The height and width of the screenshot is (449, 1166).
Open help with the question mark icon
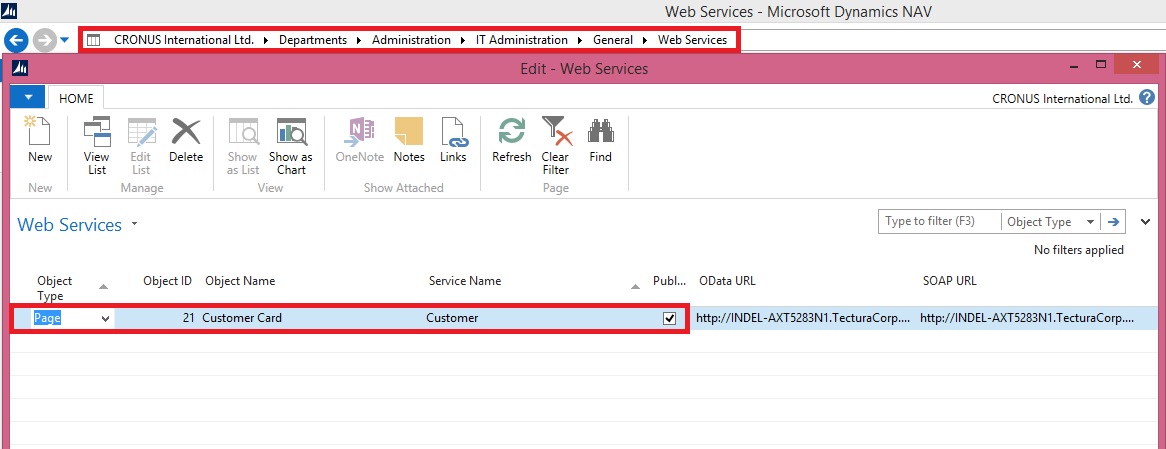(x=1147, y=97)
